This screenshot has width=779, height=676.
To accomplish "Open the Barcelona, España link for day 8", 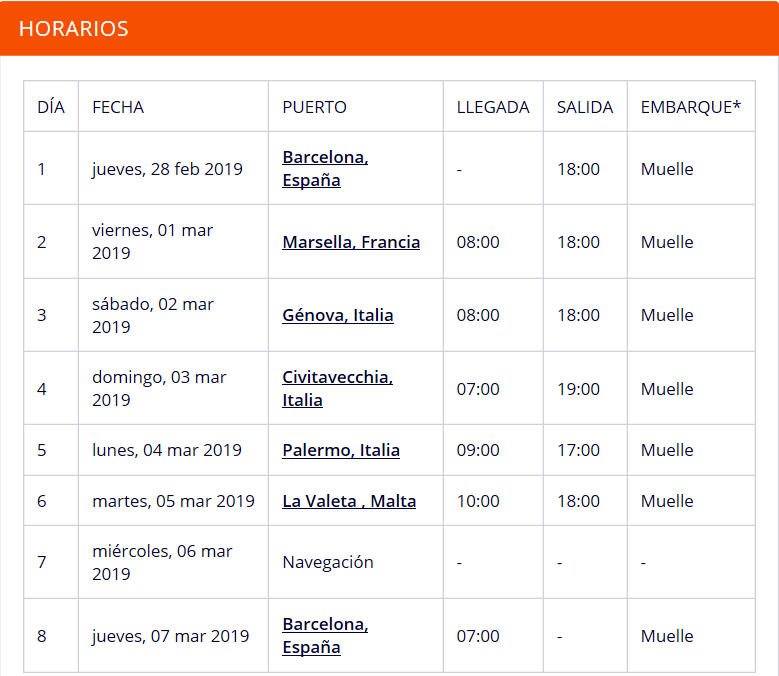I will pos(325,635).
